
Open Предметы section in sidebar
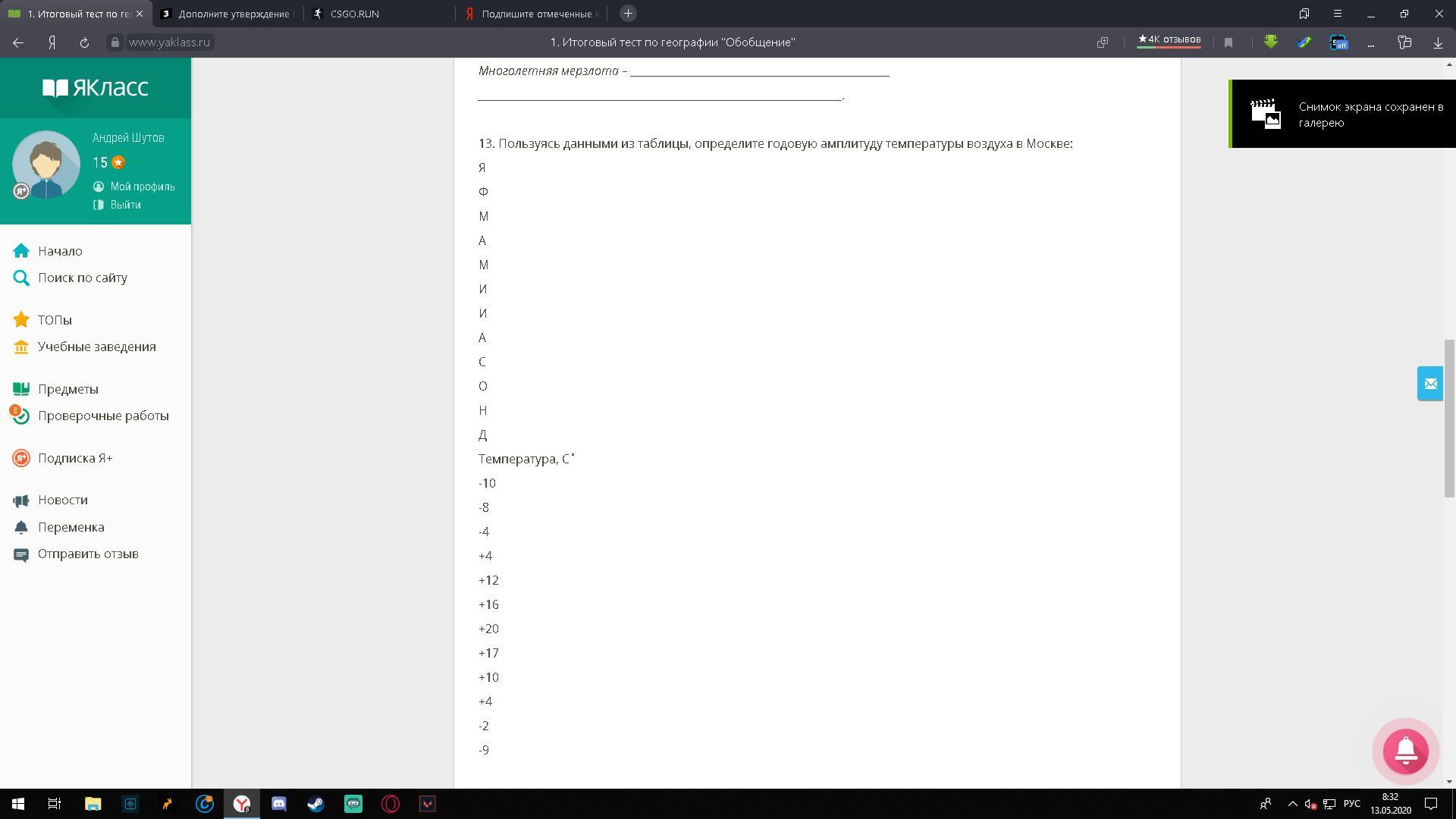(x=67, y=389)
